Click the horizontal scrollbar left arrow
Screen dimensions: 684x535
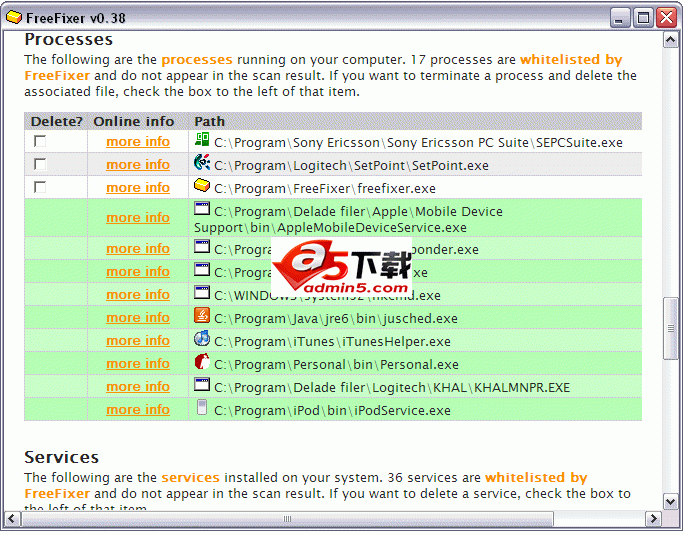tap(12, 519)
